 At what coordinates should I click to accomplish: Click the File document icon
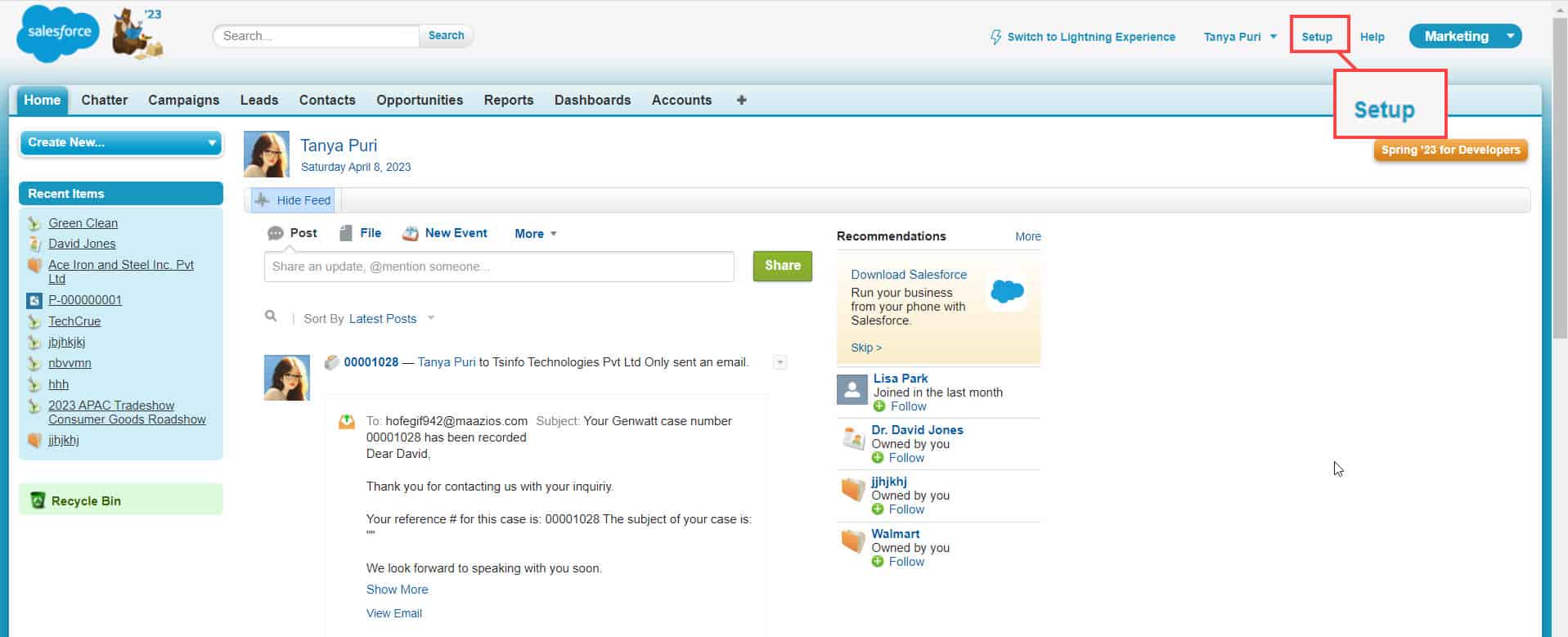[x=346, y=233]
